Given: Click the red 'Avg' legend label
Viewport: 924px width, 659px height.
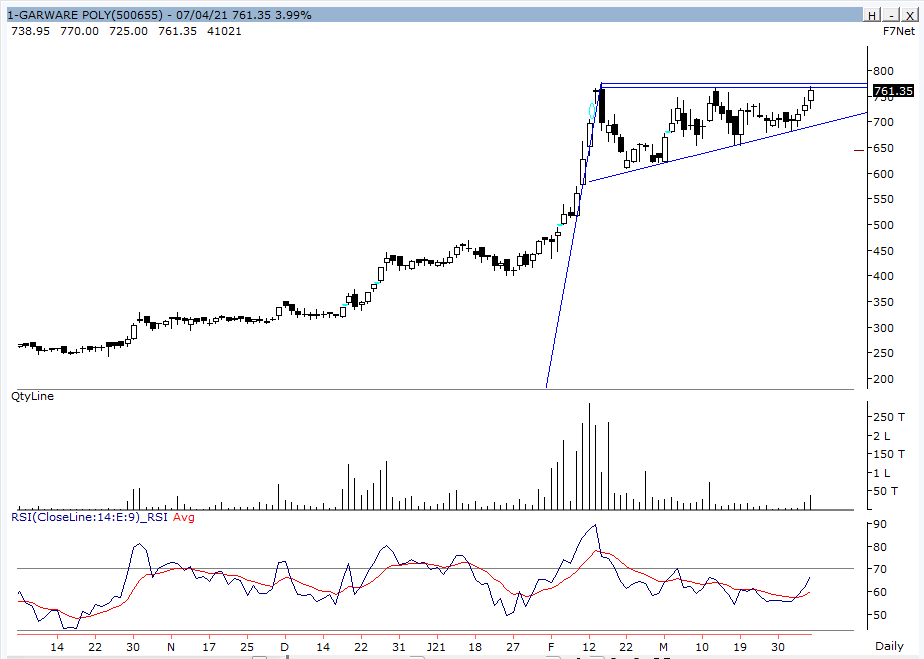Looking at the screenshot, I should coord(183,517).
